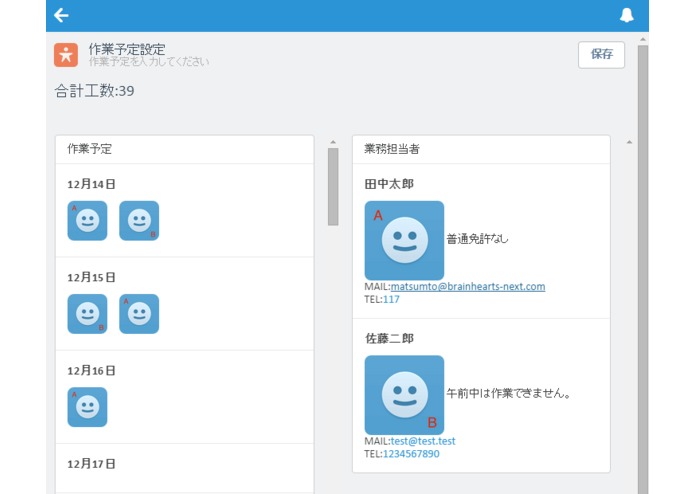Open notifications bell
This screenshot has width=695, height=494.
(x=626, y=16)
